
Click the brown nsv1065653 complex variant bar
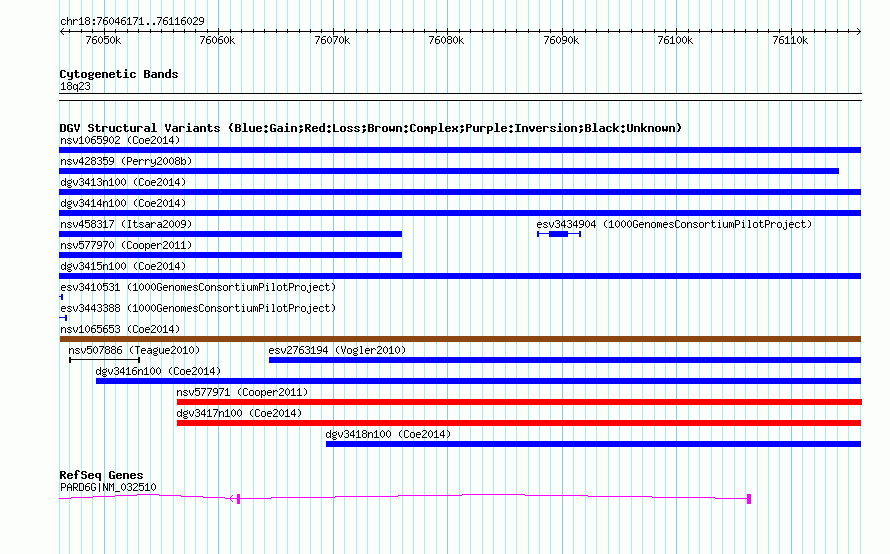click(x=460, y=339)
